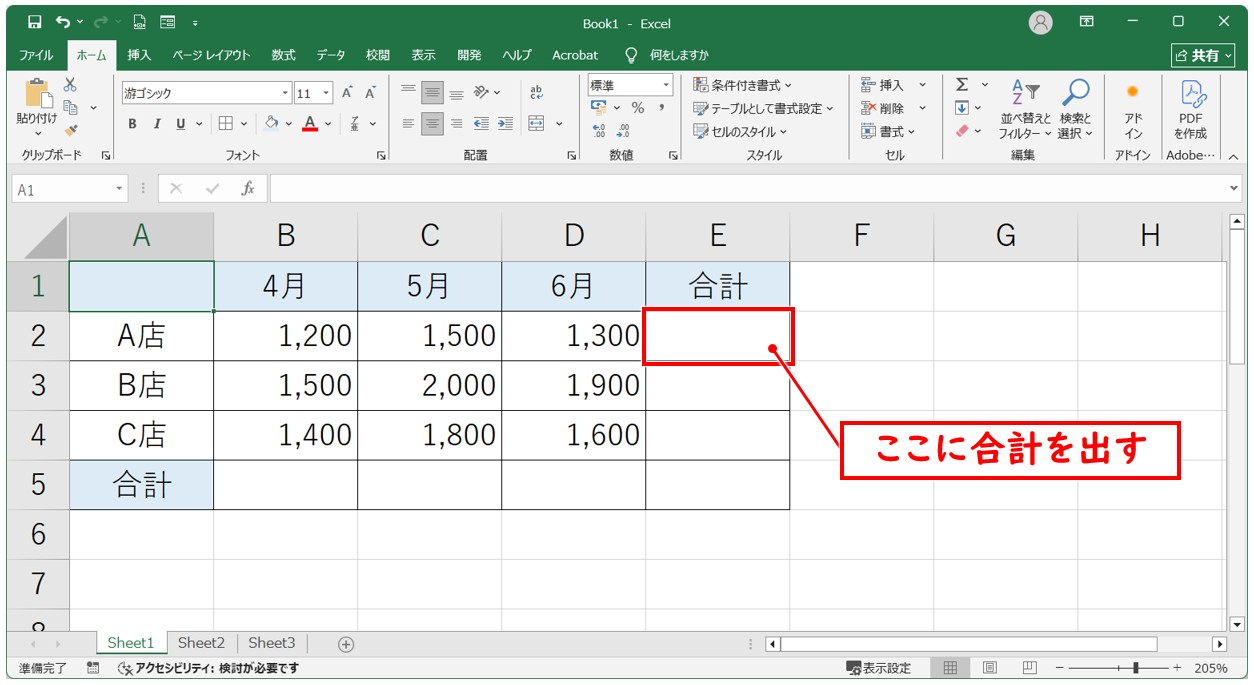Click the Copy icon in clipboard group

point(71,107)
